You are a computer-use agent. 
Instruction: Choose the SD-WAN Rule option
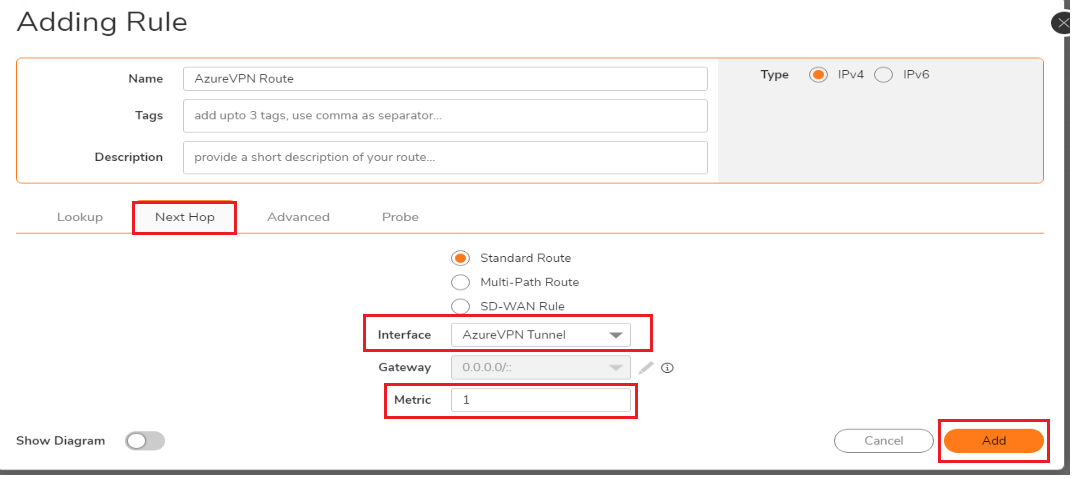pos(461,306)
